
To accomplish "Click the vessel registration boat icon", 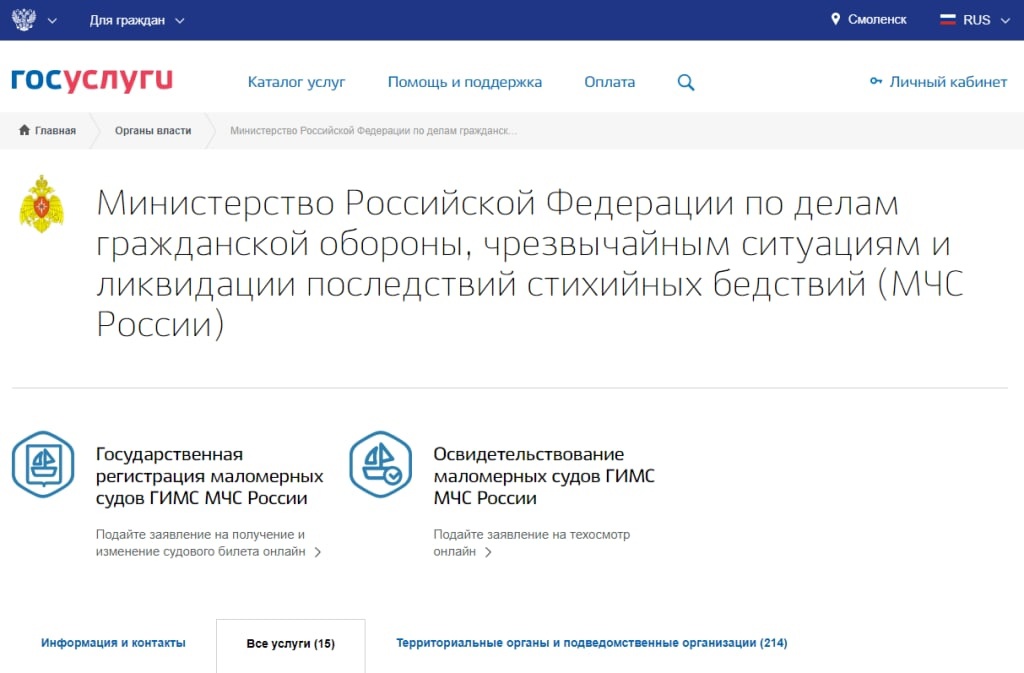I will point(42,464).
